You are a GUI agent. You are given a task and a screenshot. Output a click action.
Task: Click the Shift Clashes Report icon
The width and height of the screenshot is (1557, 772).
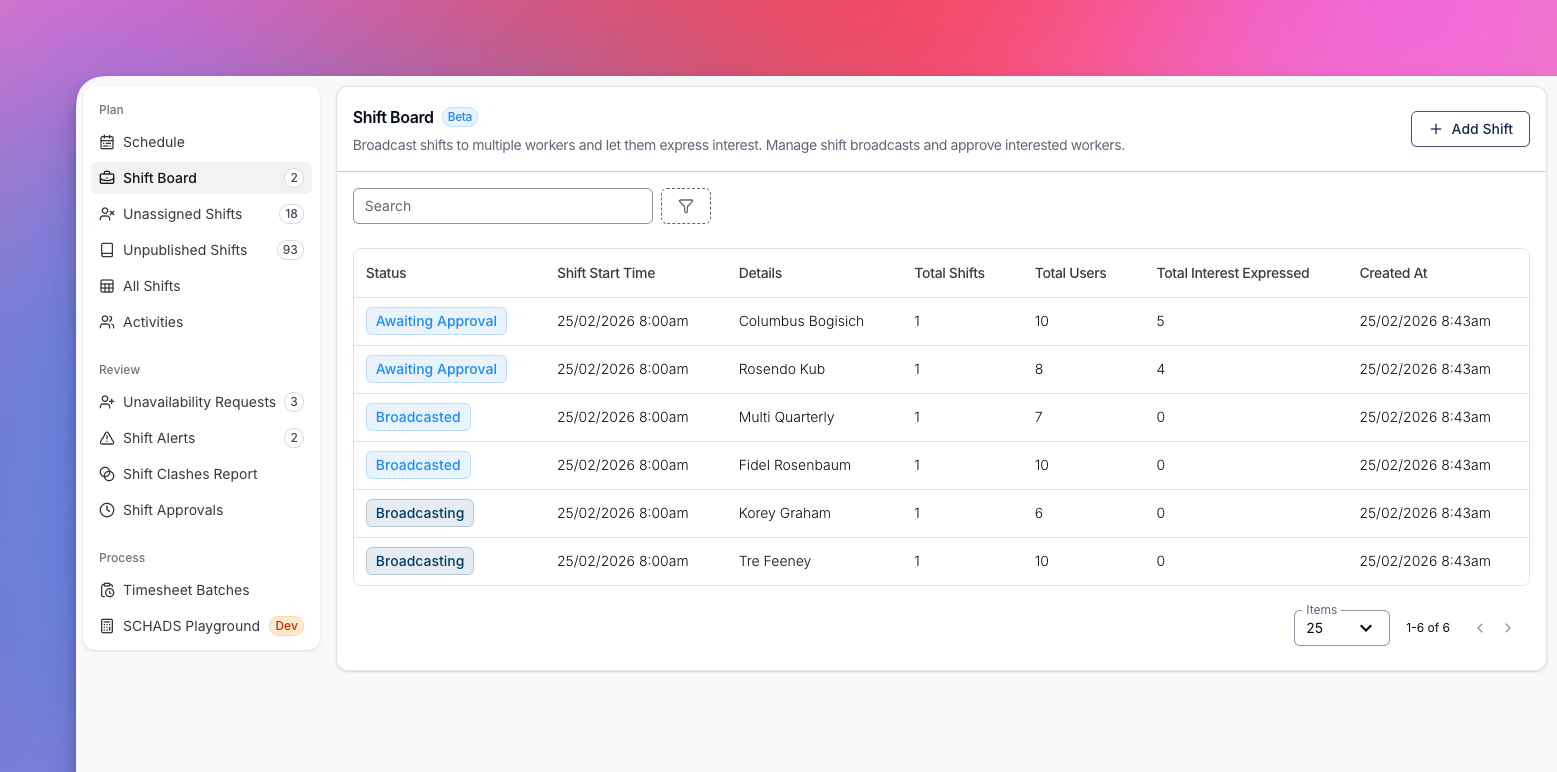(107, 474)
